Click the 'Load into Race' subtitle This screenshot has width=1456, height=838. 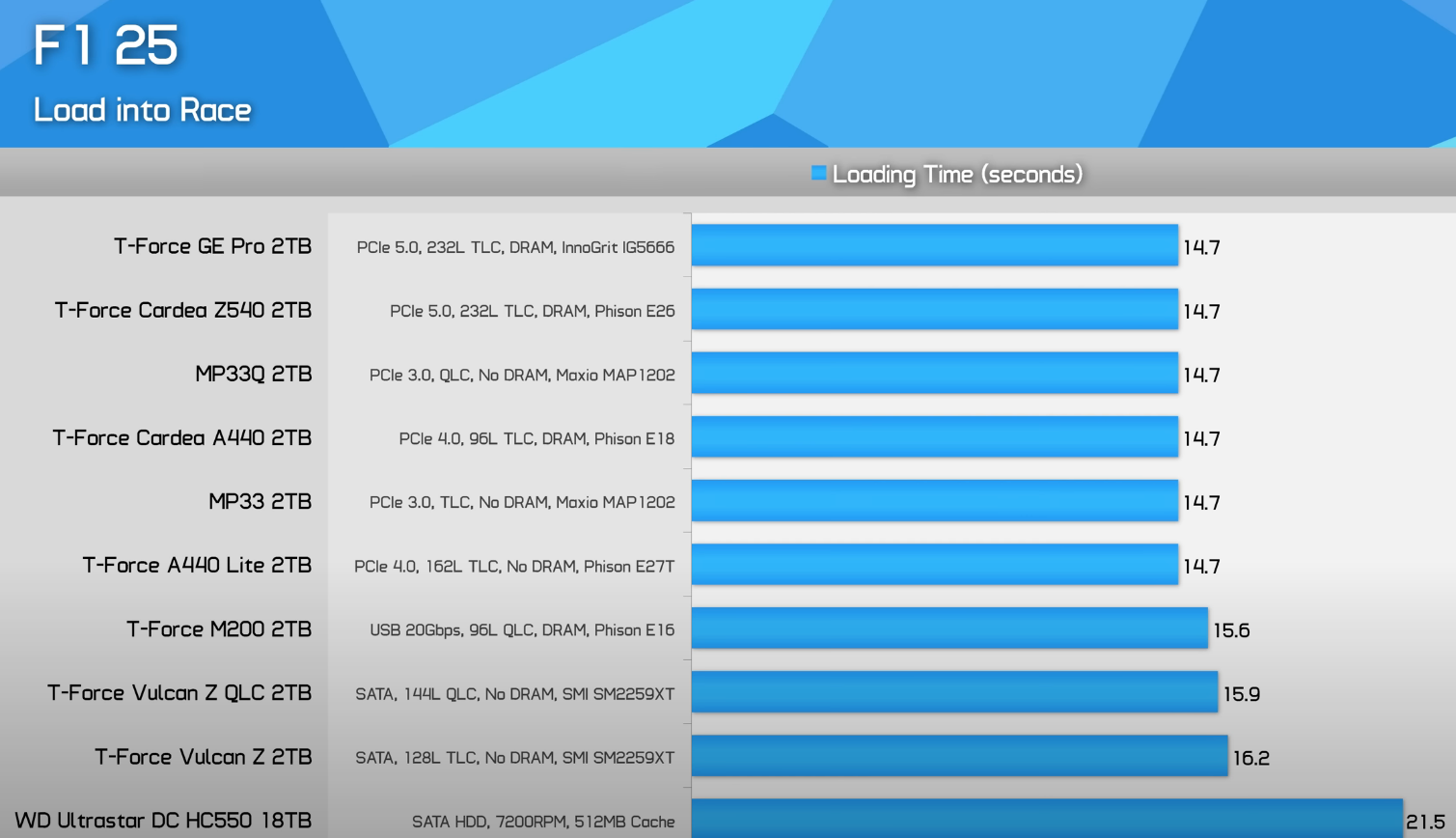pyautogui.click(x=143, y=110)
